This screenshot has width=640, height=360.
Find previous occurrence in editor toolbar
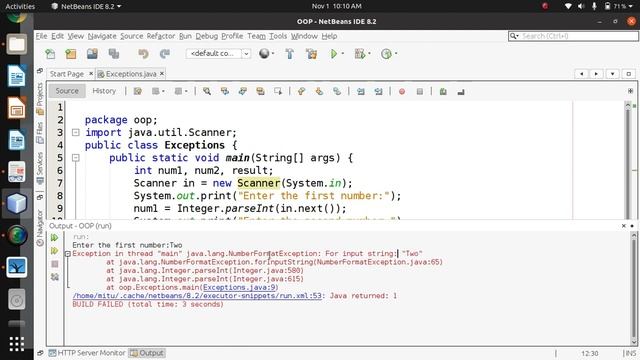pyautogui.click(x=224, y=91)
